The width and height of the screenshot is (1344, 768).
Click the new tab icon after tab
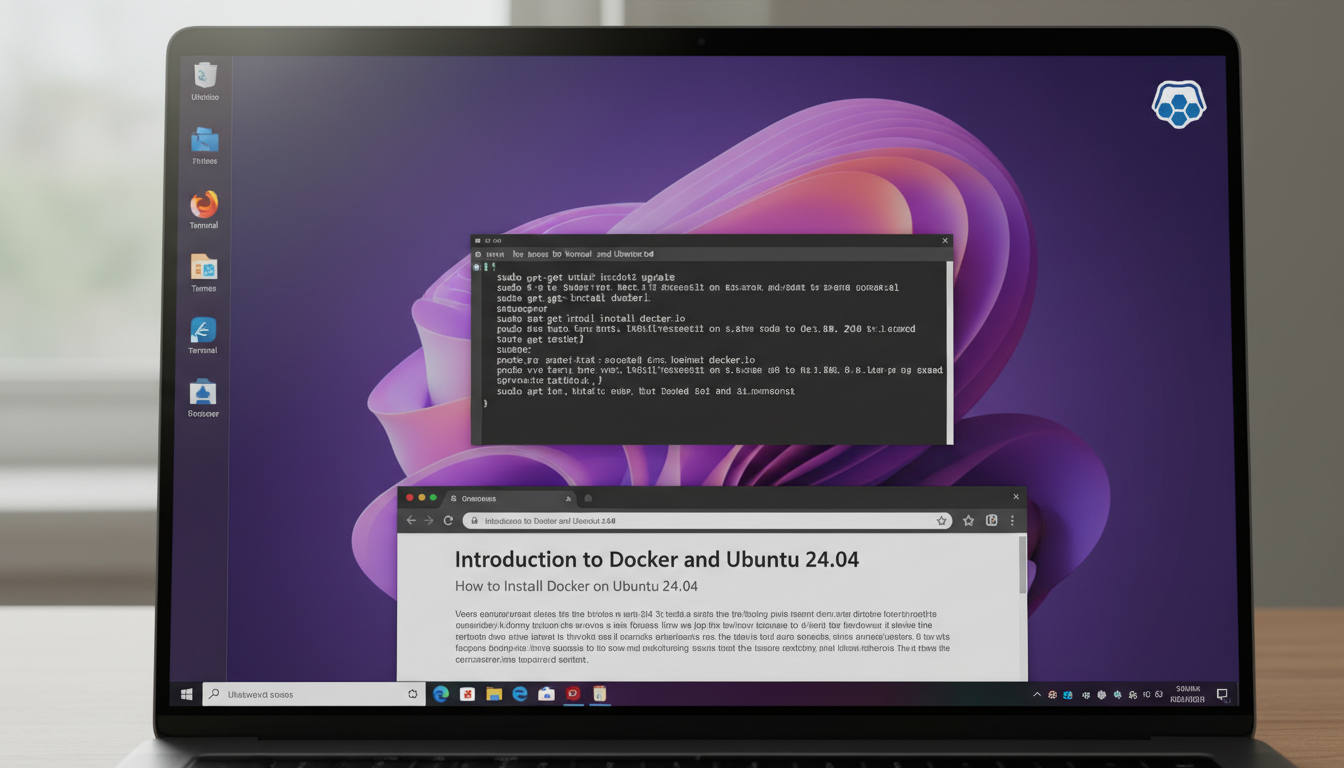(588, 498)
